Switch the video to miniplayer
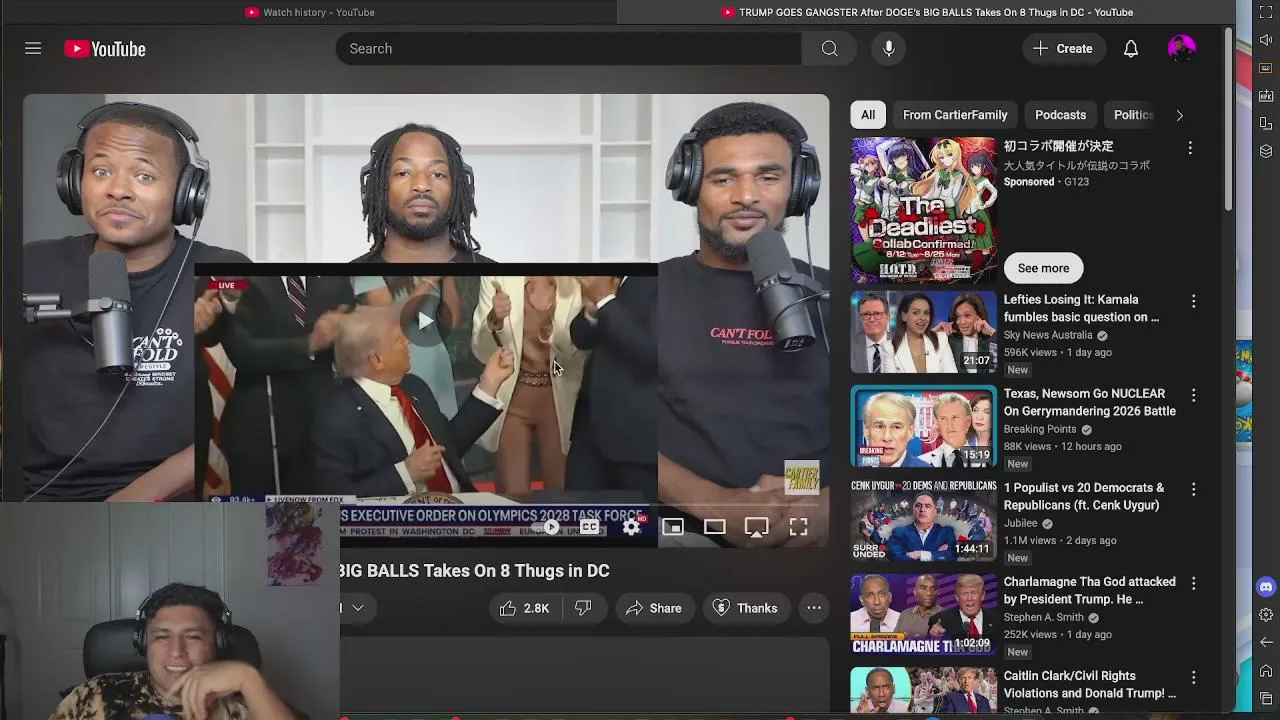This screenshot has height=720, width=1280. tap(673, 527)
